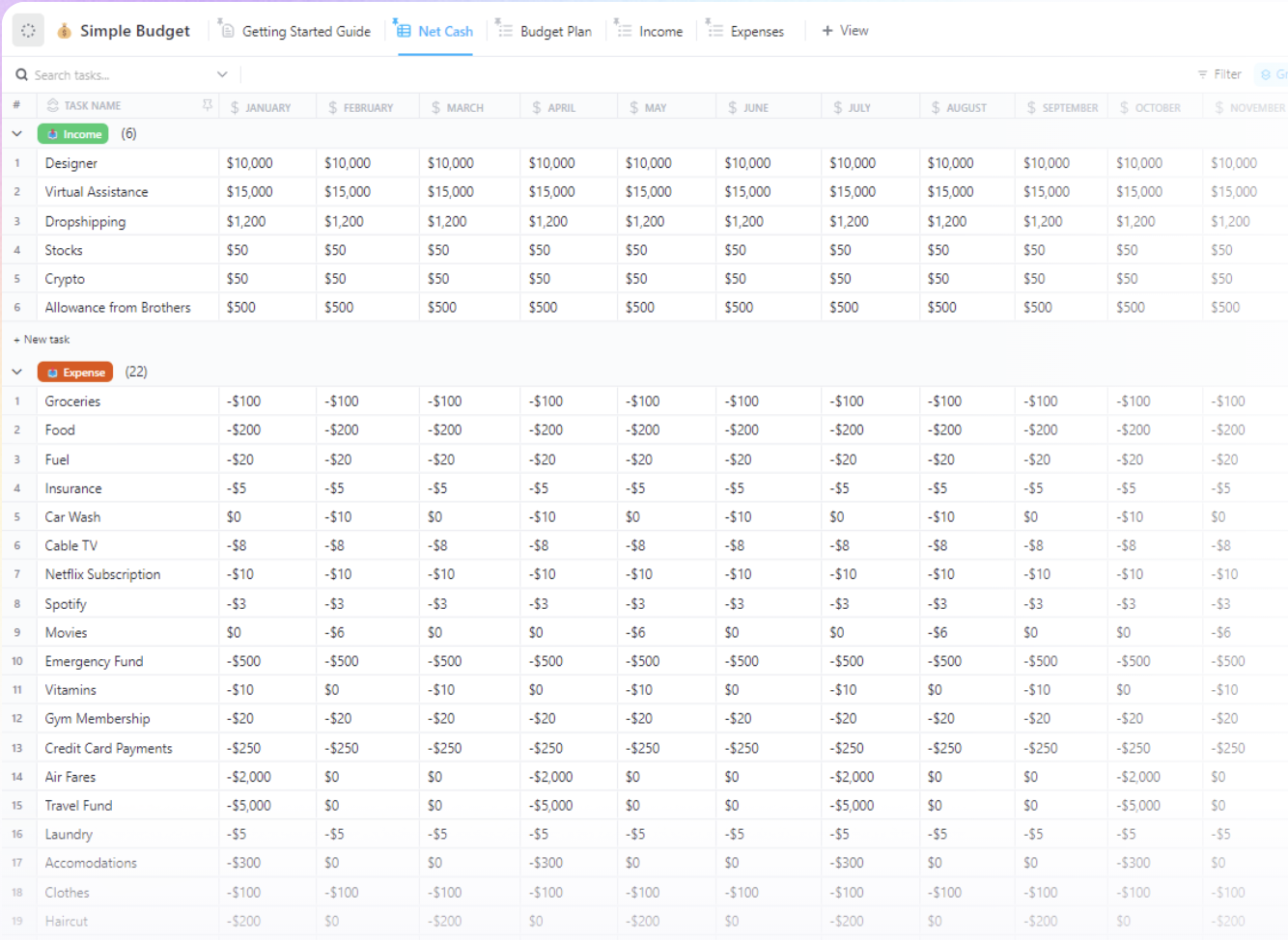Click the loading spinner icon beside Simple Budget

click(28, 31)
